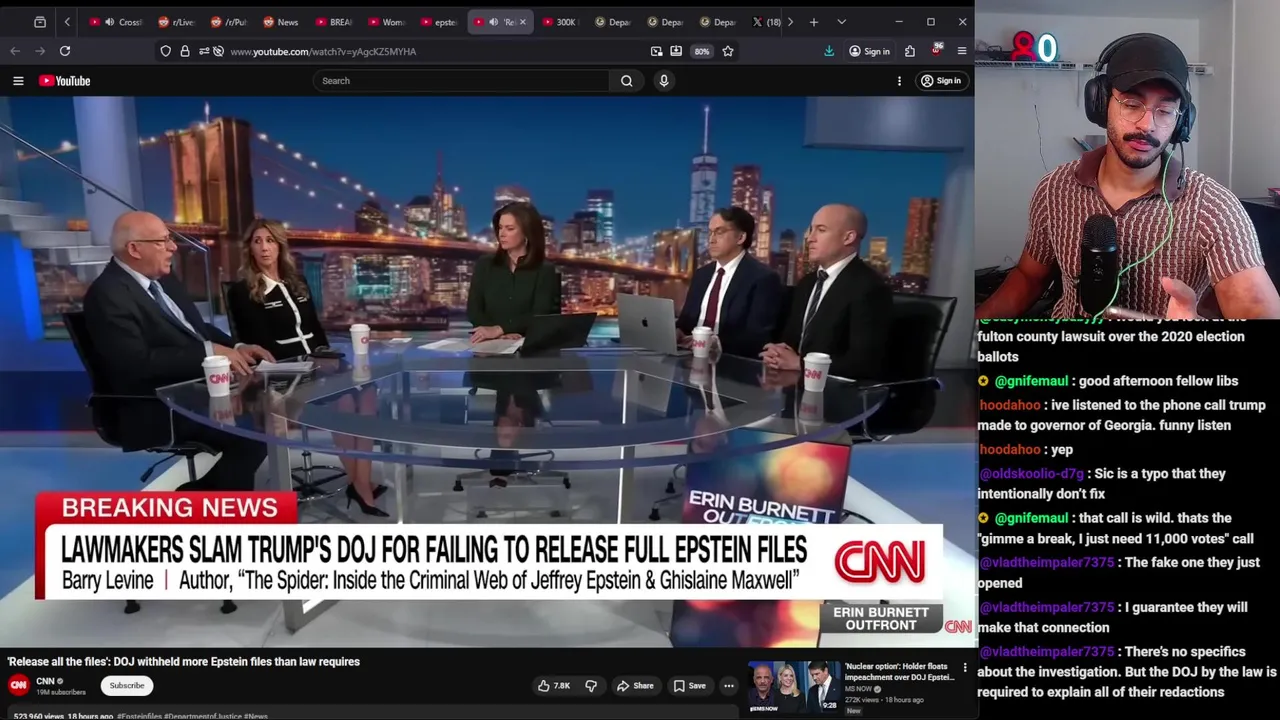1280x720 pixels.
Task: Switch to the r/Live Reddit tab
Action: pos(176,22)
